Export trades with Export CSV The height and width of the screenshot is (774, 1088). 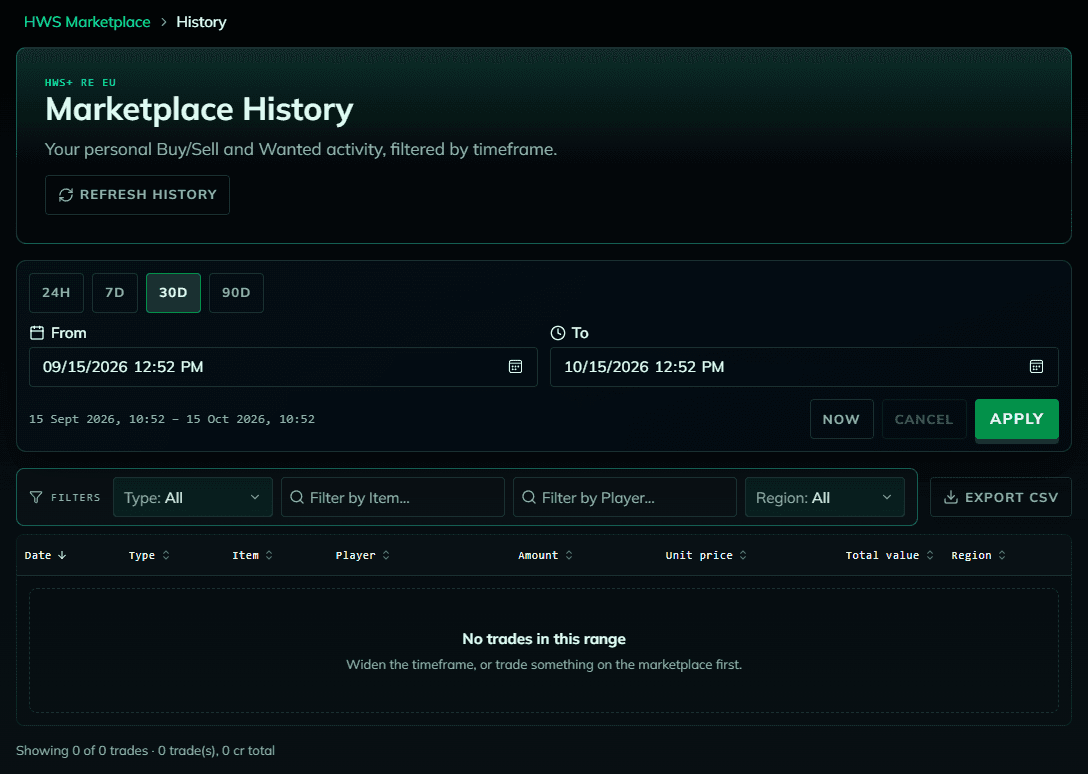1001,497
